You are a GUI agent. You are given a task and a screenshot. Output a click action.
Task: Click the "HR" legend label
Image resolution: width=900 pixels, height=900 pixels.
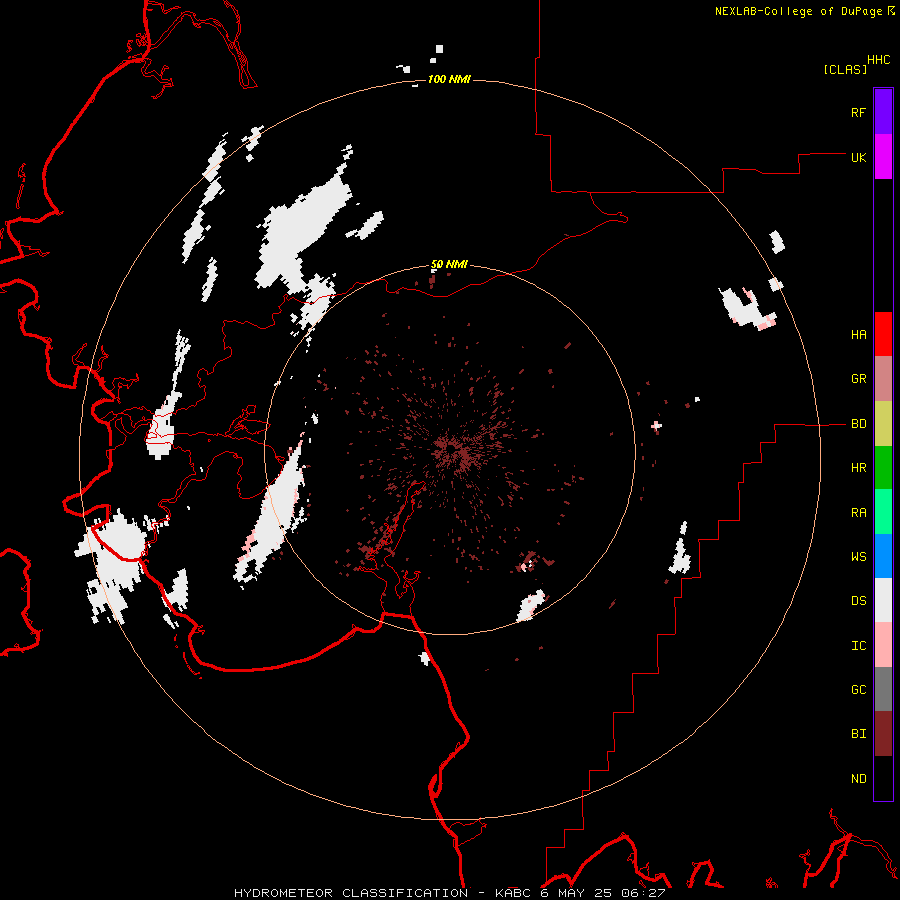[858, 468]
